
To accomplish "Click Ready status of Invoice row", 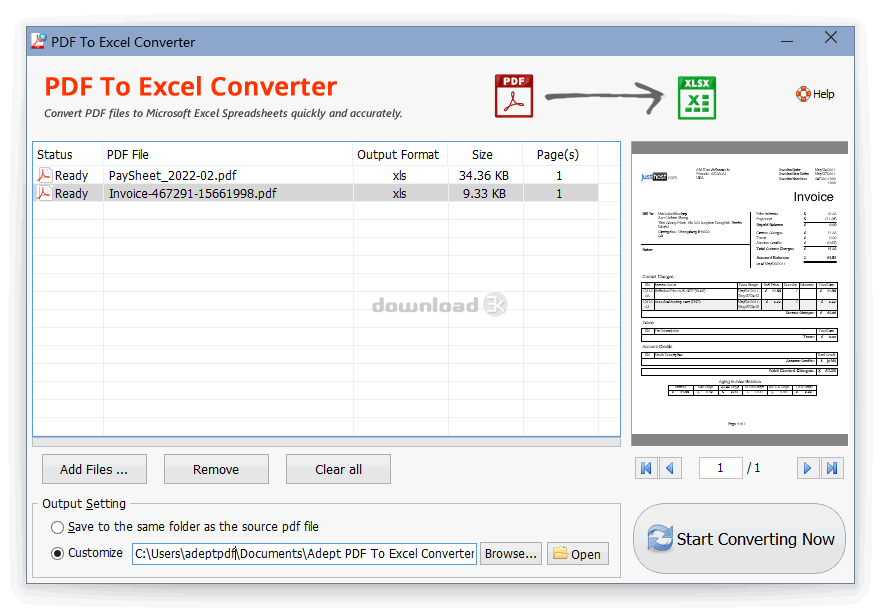I will coord(71,193).
